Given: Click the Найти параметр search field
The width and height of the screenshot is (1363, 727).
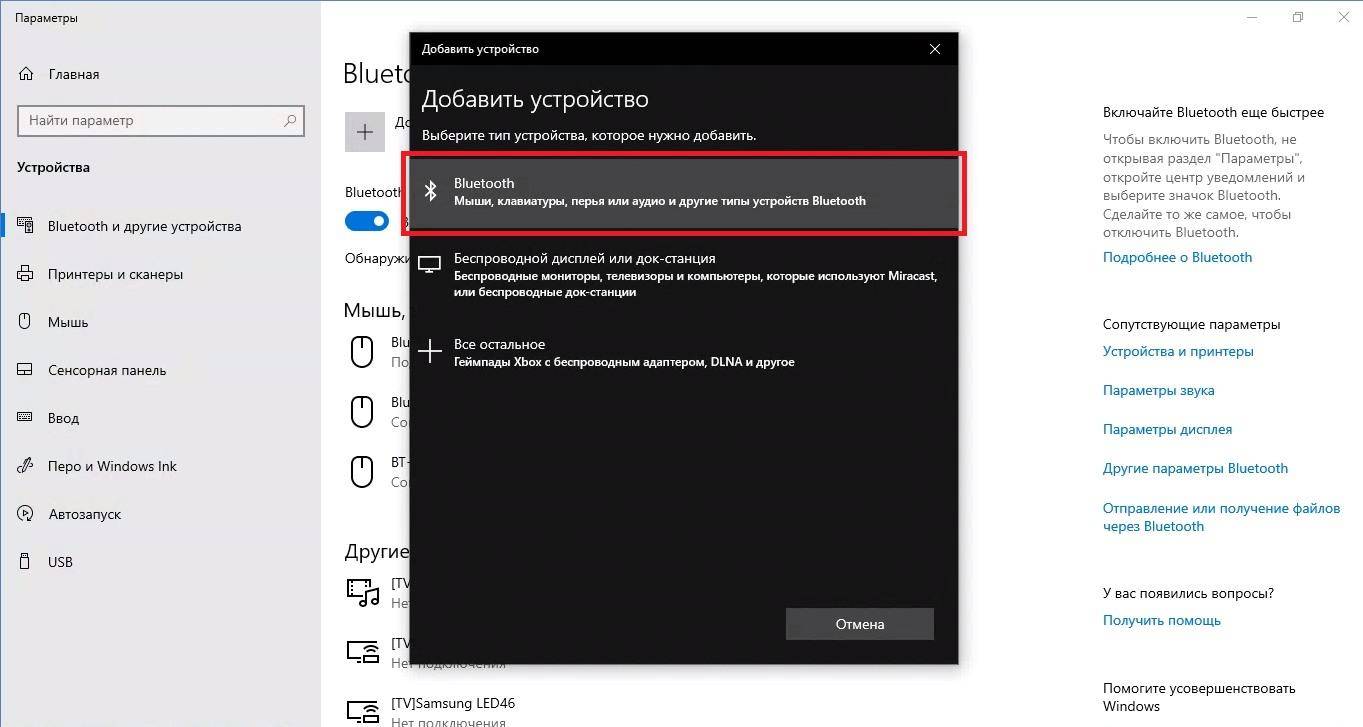Looking at the screenshot, I should pos(160,120).
